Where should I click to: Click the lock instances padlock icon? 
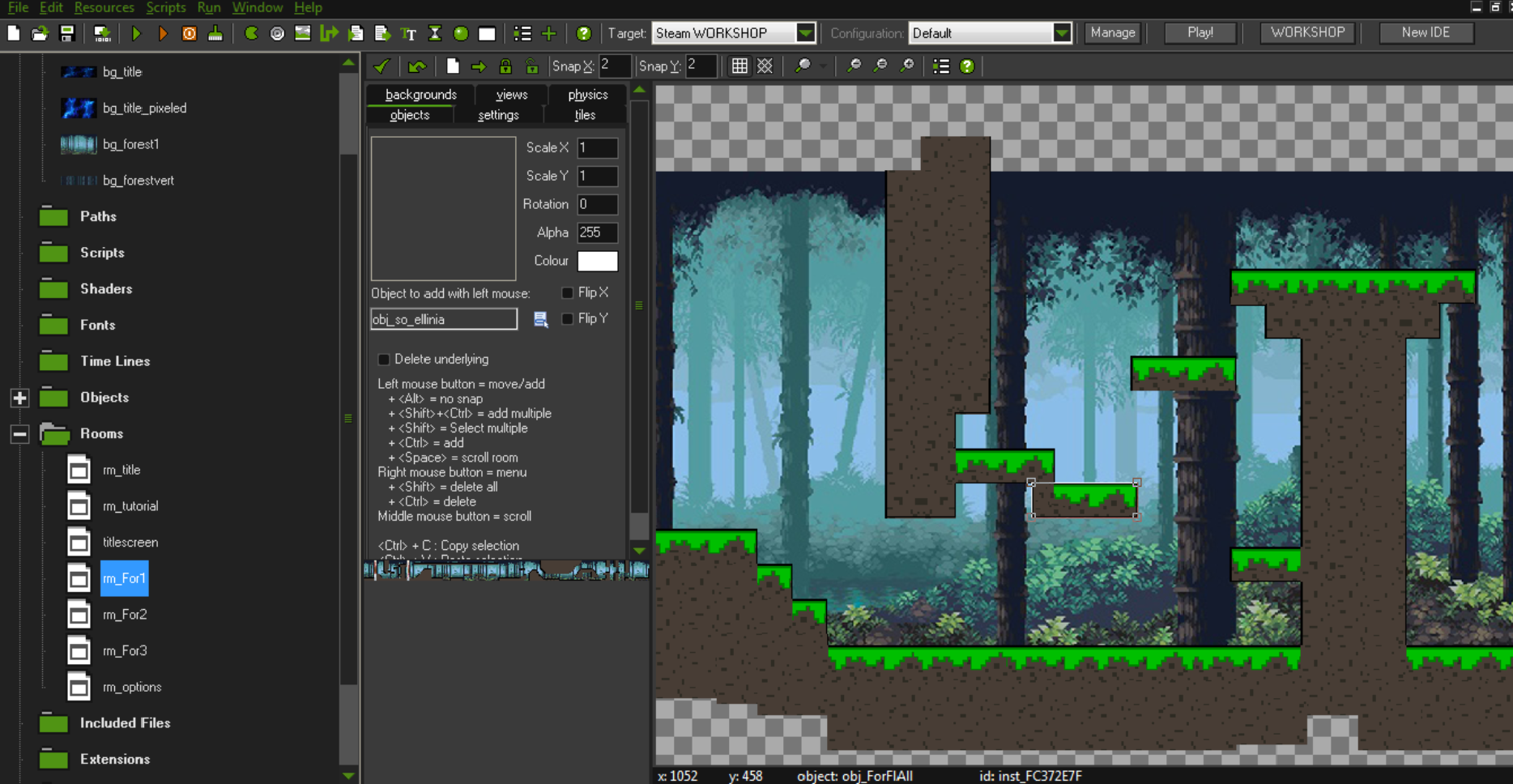pyautogui.click(x=505, y=66)
